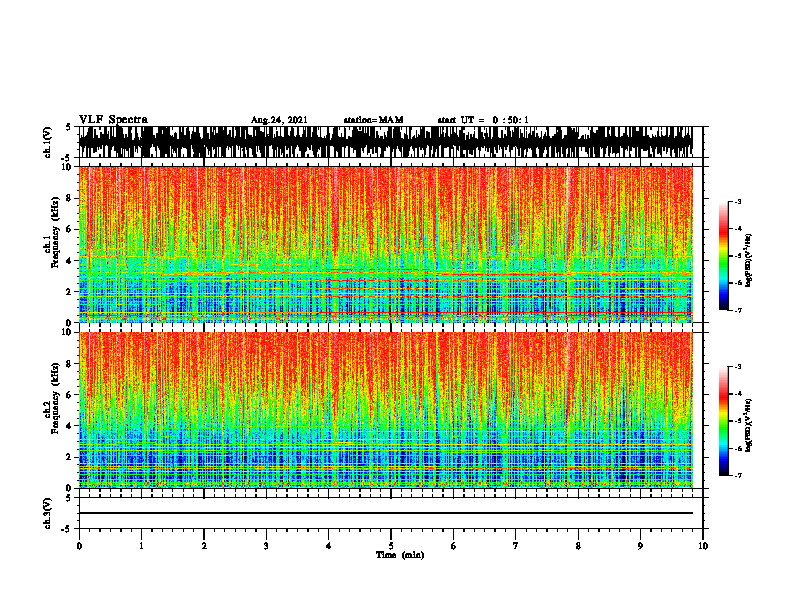
Task: Click the '2' tick on ch.1 frequency axis
Action: 70,292
